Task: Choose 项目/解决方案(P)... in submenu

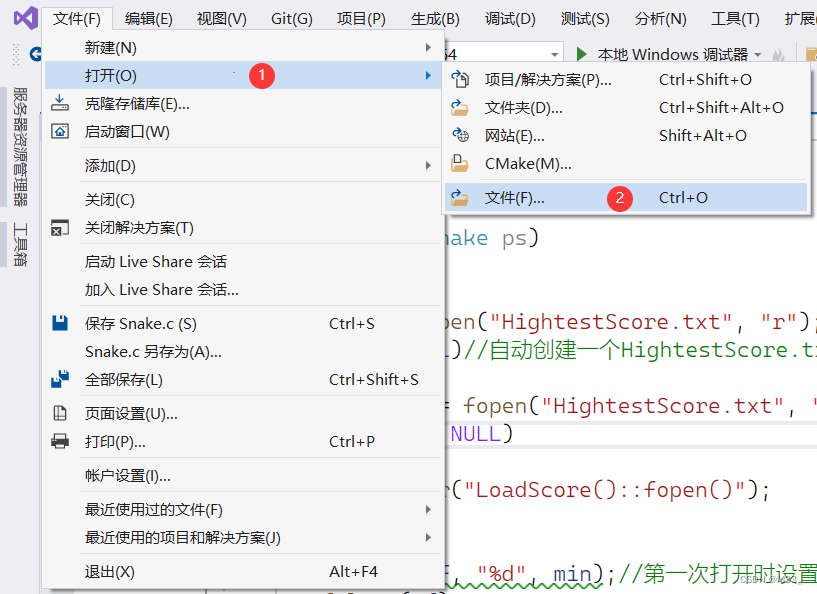Action: [626, 79]
